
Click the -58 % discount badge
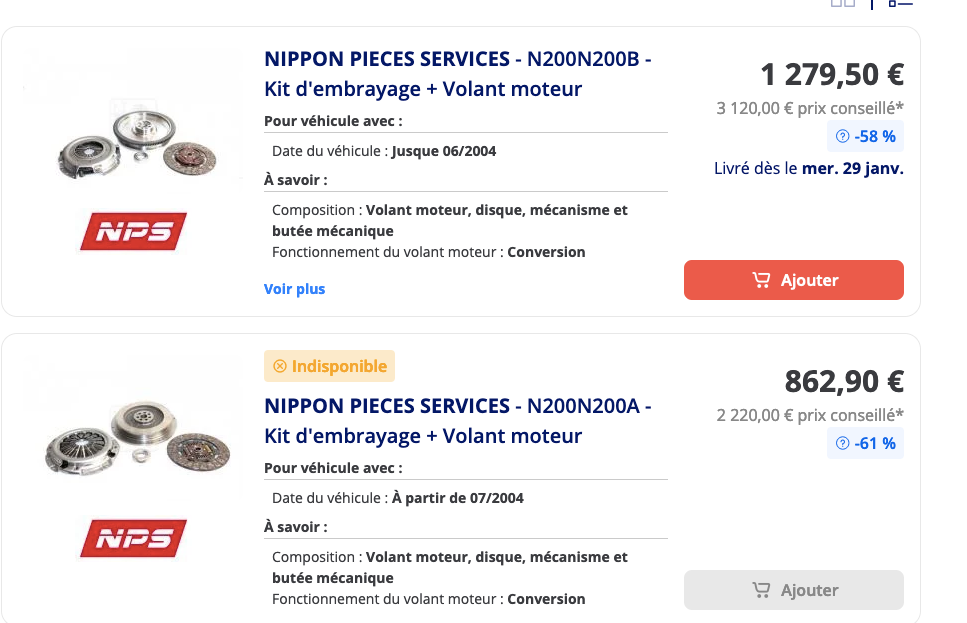pyautogui.click(x=865, y=136)
